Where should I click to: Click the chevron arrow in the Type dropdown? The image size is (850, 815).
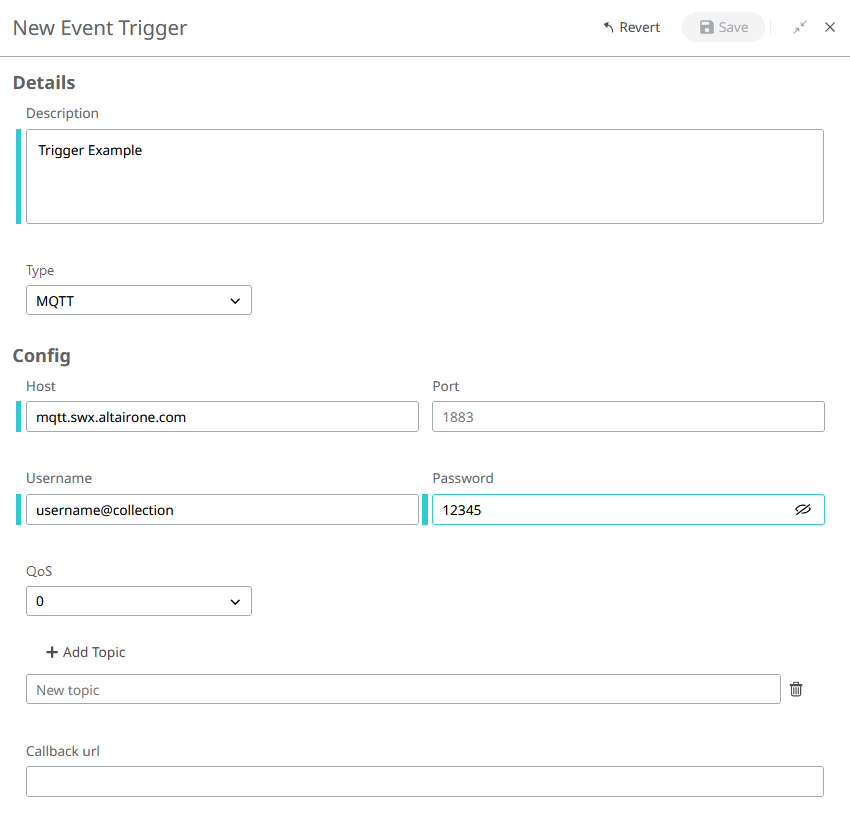point(235,300)
